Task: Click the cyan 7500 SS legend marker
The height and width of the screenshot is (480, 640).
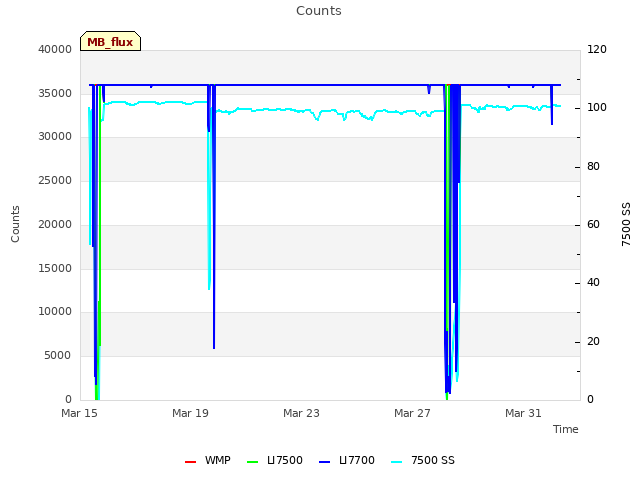Action: [396, 462]
